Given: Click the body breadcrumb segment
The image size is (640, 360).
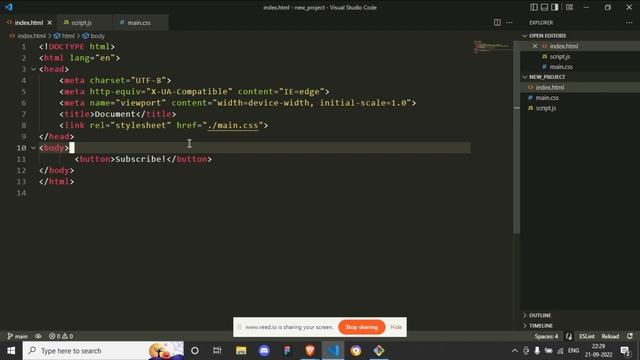Looking at the screenshot, I should (x=97, y=36).
